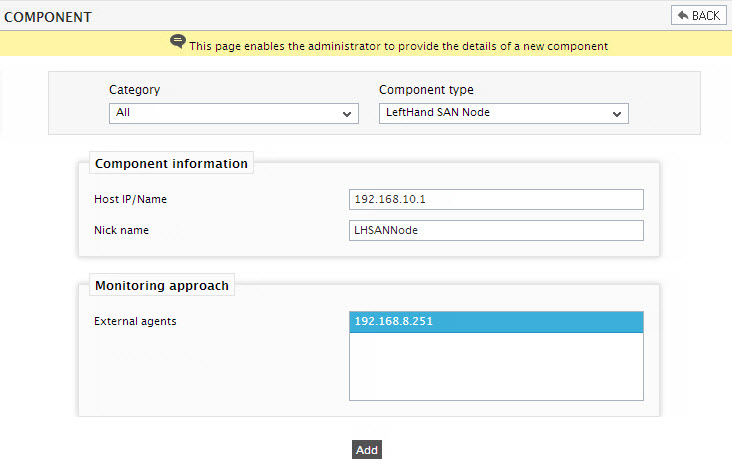Click the Add button
Viewport: 732px width, 476px height.
(x=367, y=450)
